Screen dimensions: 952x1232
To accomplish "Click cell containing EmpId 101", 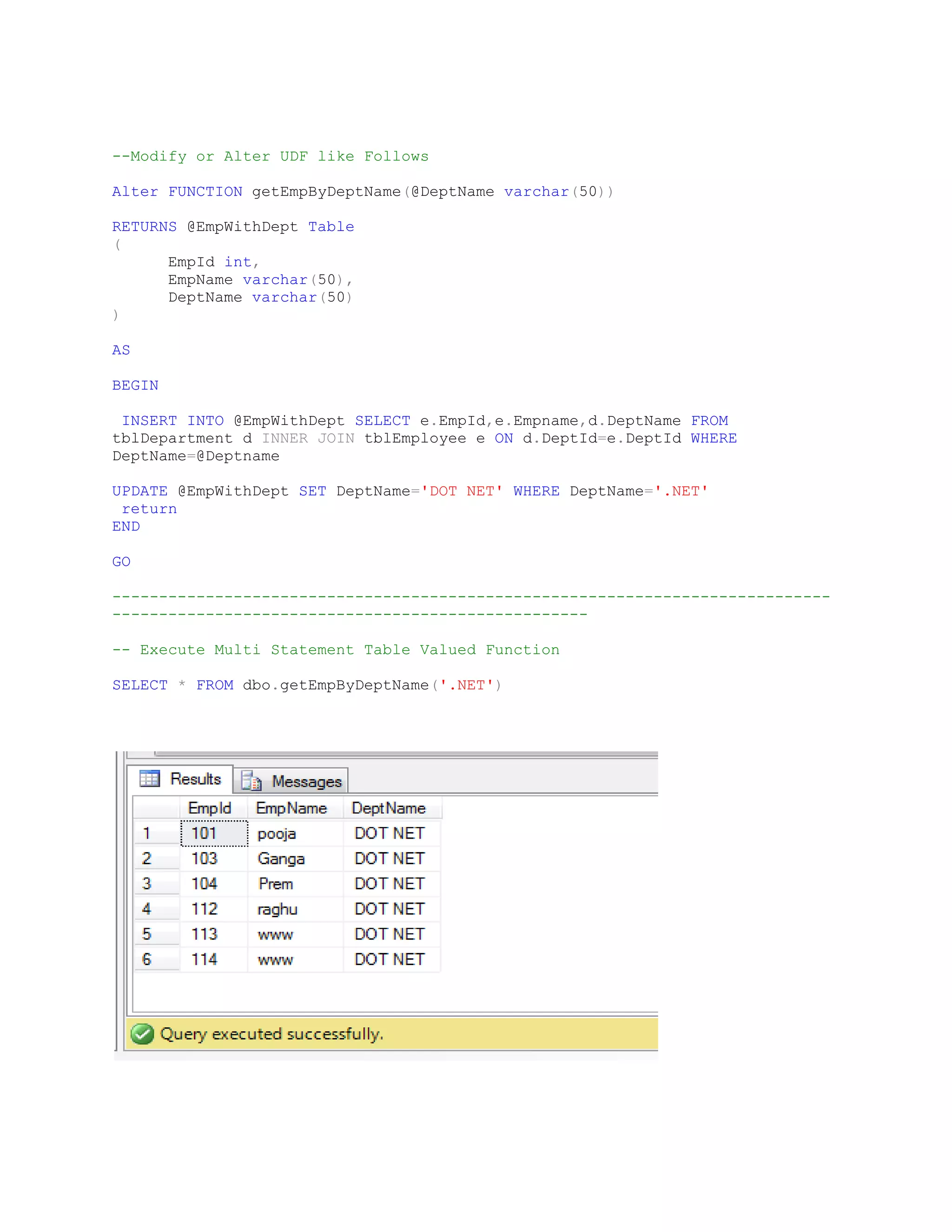I will pyautogui.click(x=214, y=833).
